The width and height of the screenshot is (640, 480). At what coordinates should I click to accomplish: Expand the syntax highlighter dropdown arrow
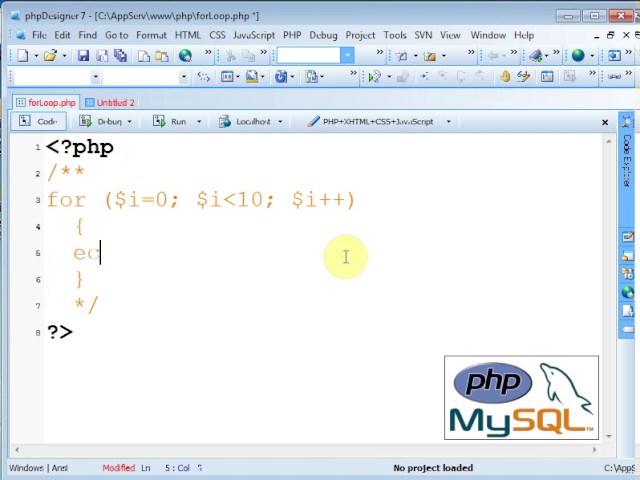449,122
